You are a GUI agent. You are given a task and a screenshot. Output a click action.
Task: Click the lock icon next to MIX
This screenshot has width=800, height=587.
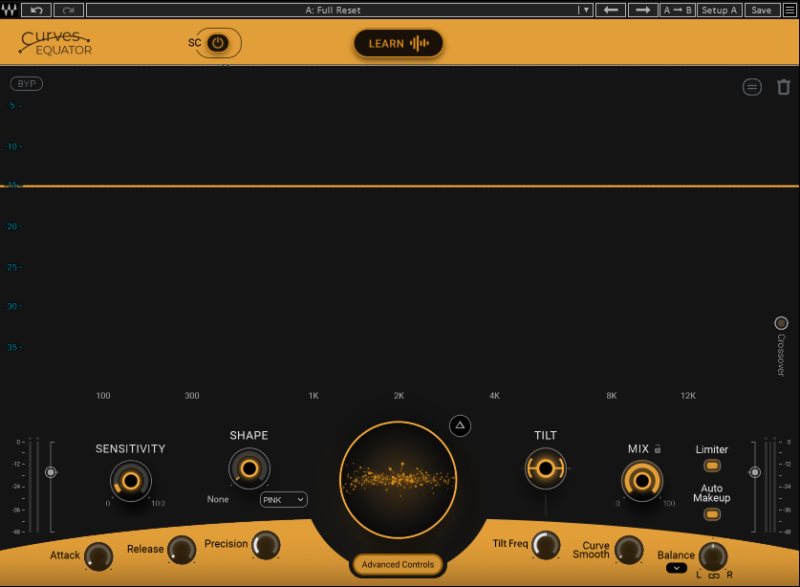coord(658,450)
